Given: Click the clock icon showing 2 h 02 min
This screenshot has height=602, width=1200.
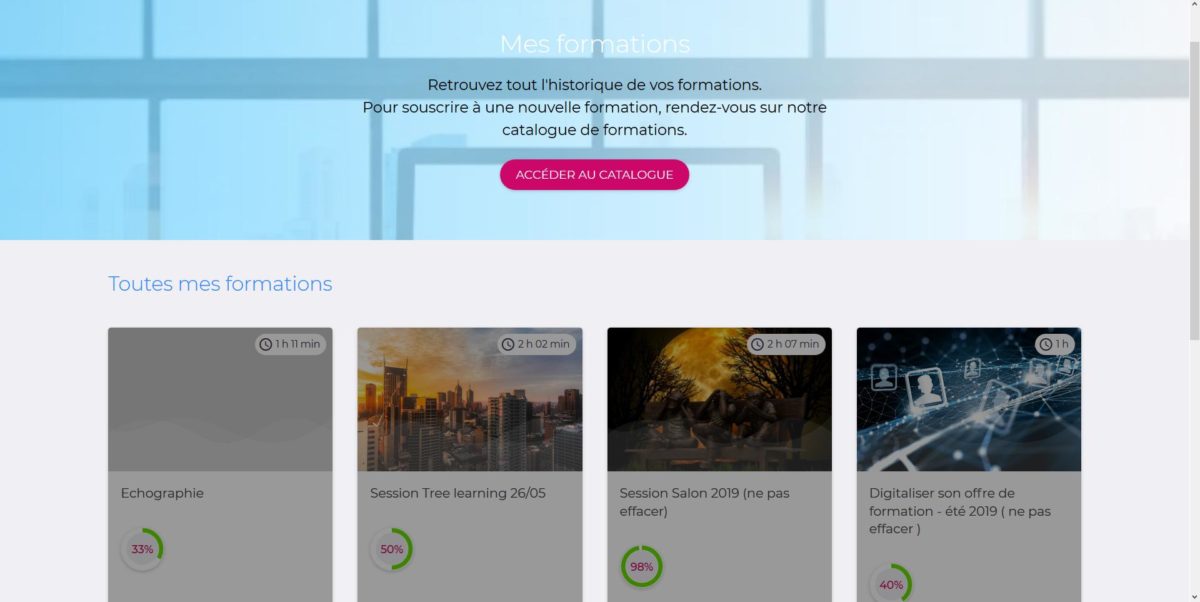Looking at the screenshot, I should click(x=509, y=344).
